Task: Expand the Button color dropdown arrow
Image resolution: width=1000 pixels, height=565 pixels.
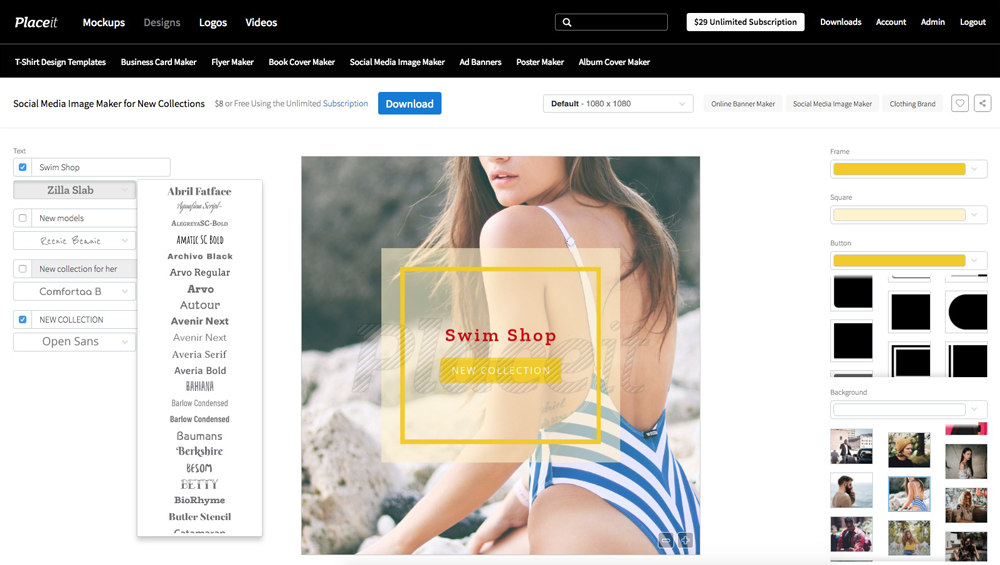Action: 974,260
